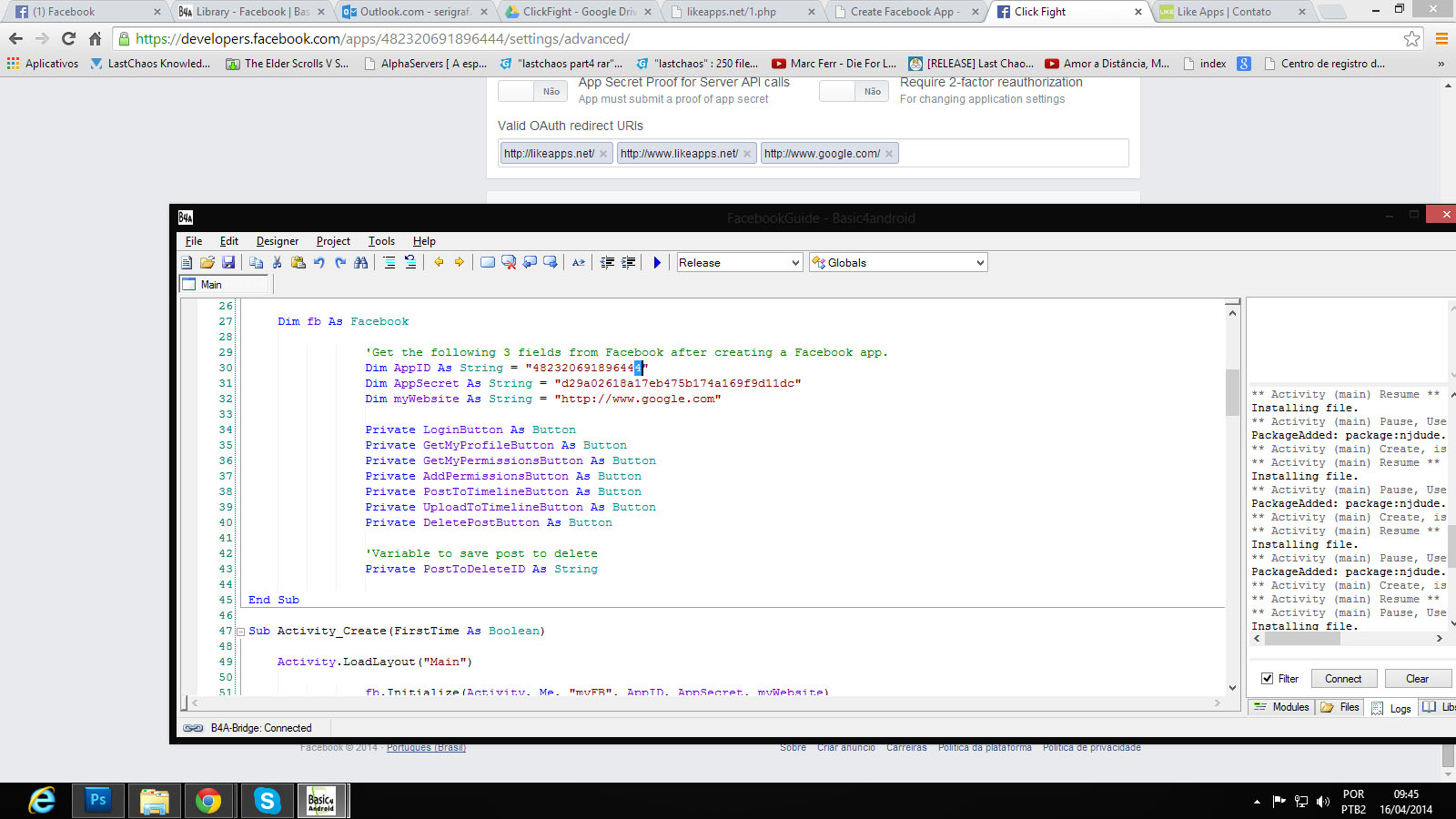Remove the http://likeapps.net/ redirect URI
Screen dimensions: 1456x819
point(603,154)
